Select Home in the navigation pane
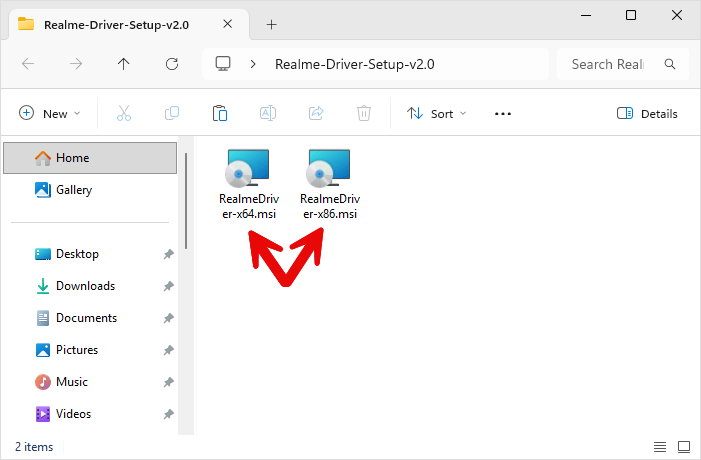The width and height of the screenshot is (701, 460). click(x=90, y=158)
